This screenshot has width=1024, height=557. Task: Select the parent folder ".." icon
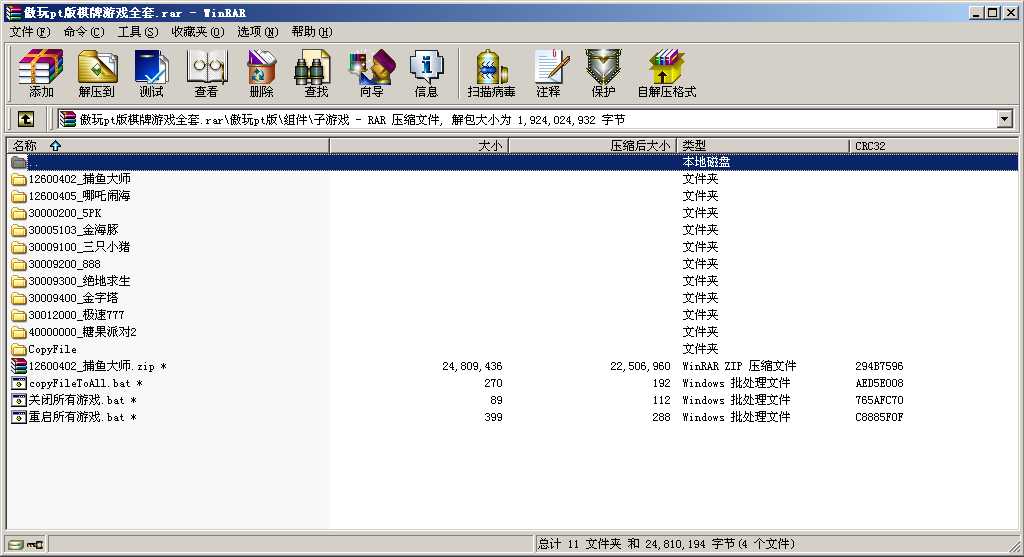point(18,162)
